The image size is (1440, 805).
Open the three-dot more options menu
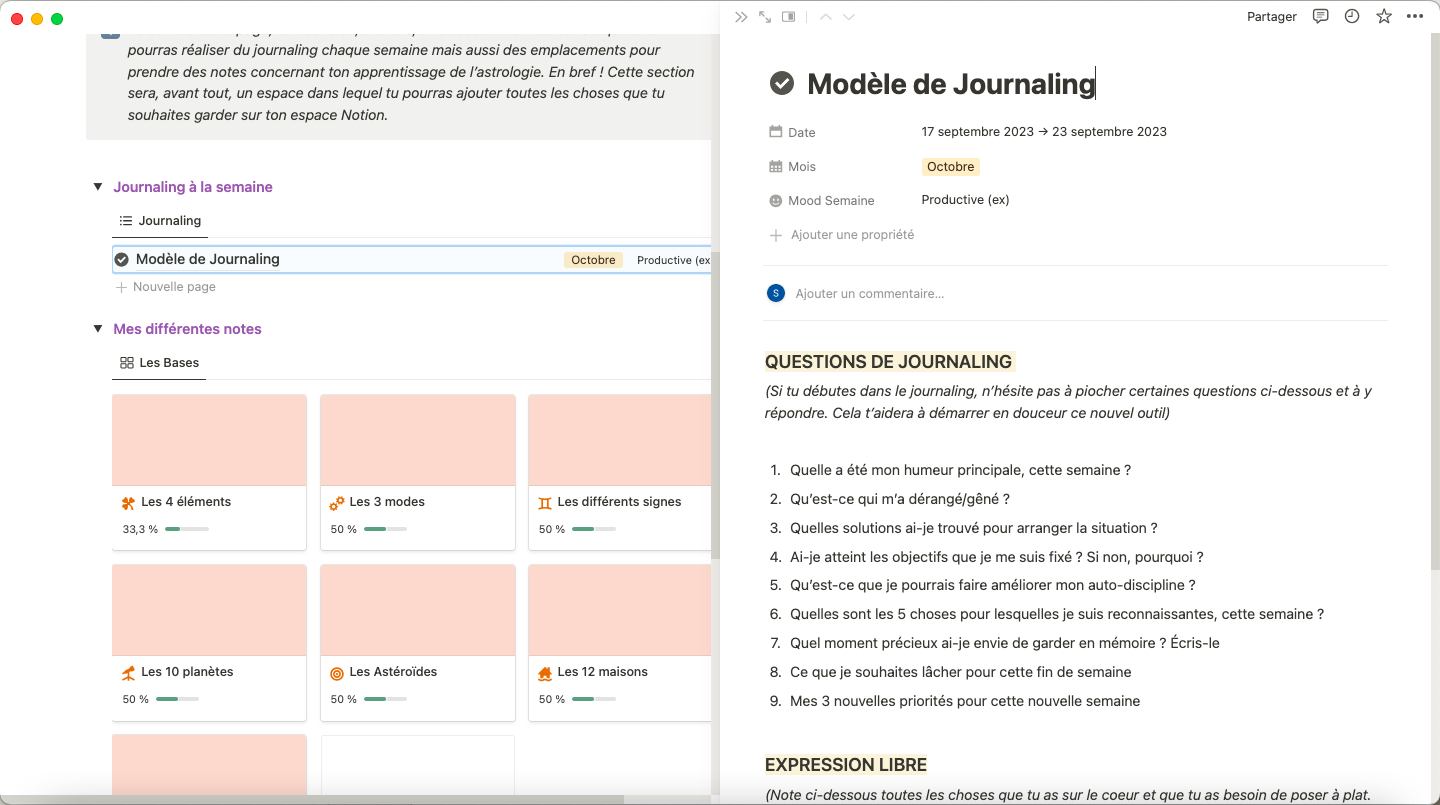[x=1414, y=17]
